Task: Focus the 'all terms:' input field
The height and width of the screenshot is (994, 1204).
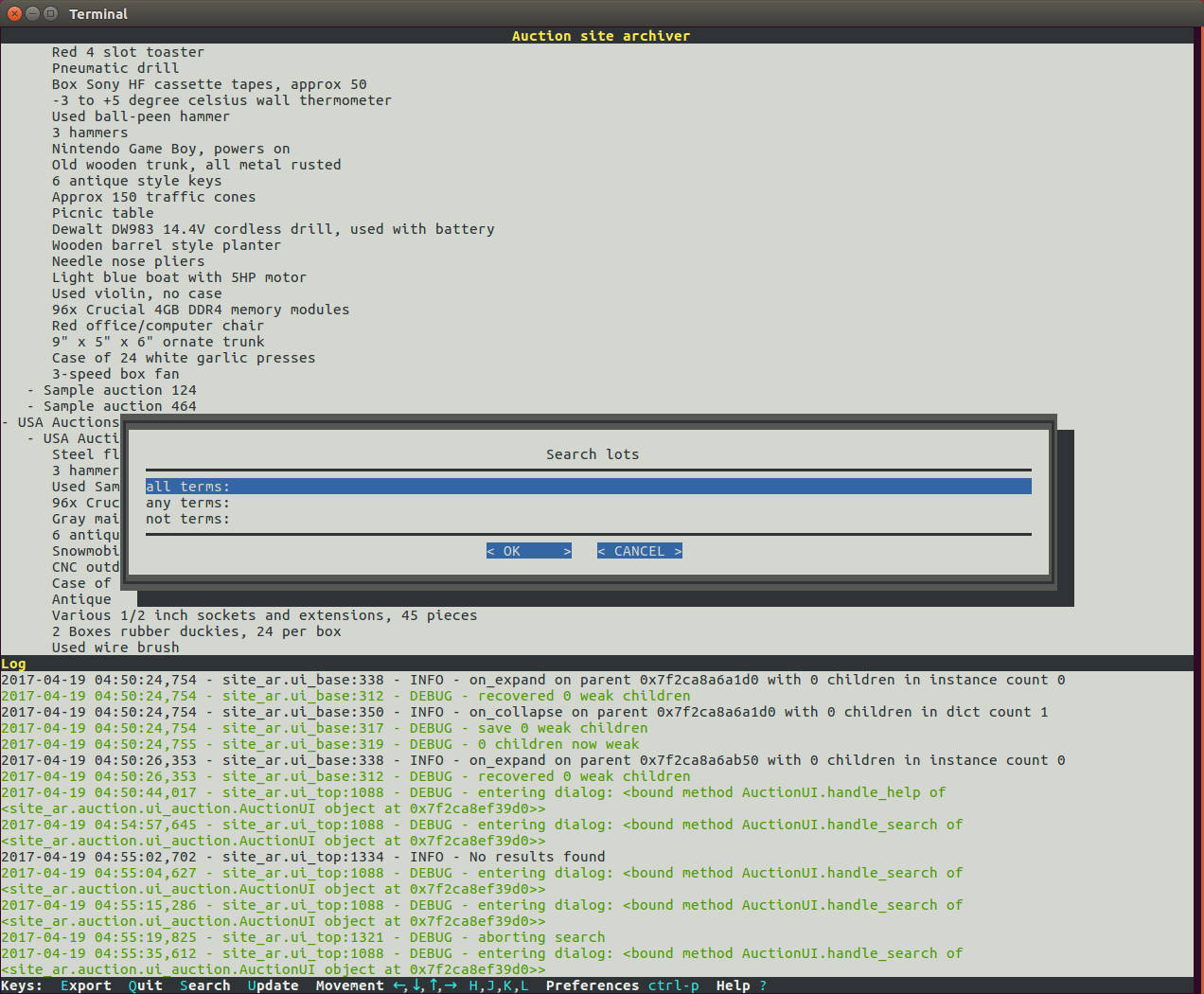Action: (x=588, y=487)
